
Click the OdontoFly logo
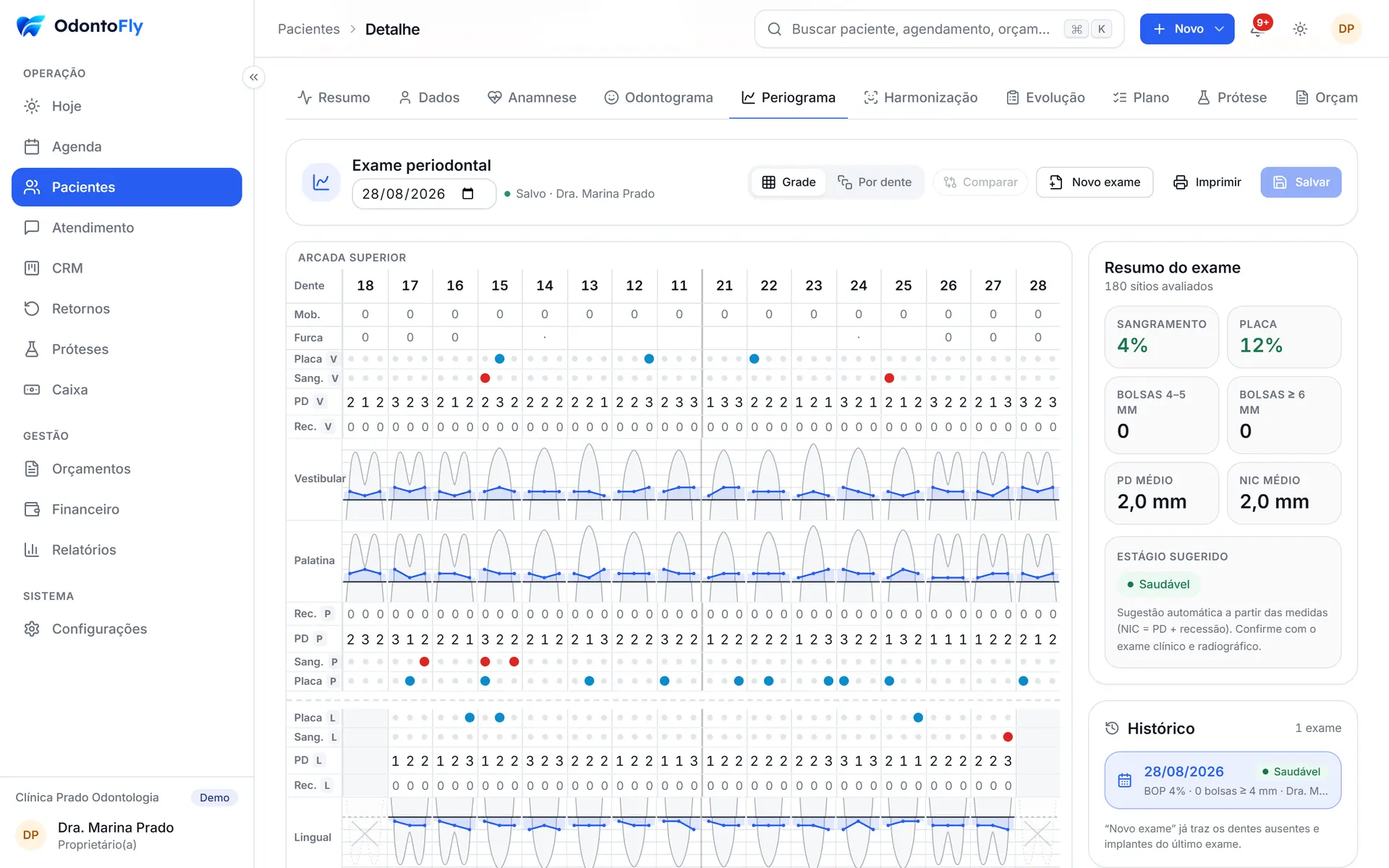80,26
